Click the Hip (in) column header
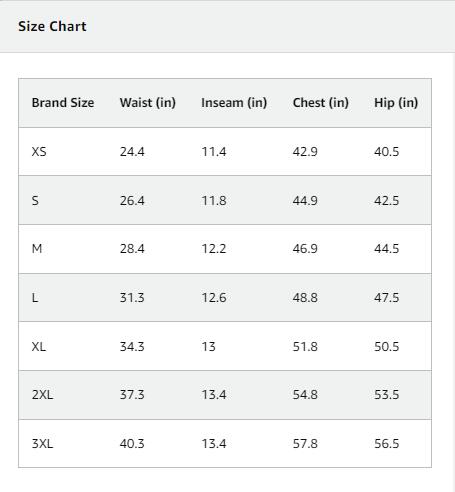 point(396,103)
